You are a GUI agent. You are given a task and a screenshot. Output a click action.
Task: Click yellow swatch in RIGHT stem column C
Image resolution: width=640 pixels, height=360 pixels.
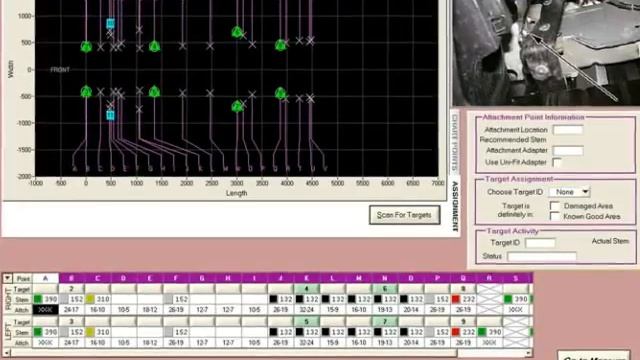pyautogui.click(x=90, y=299)
